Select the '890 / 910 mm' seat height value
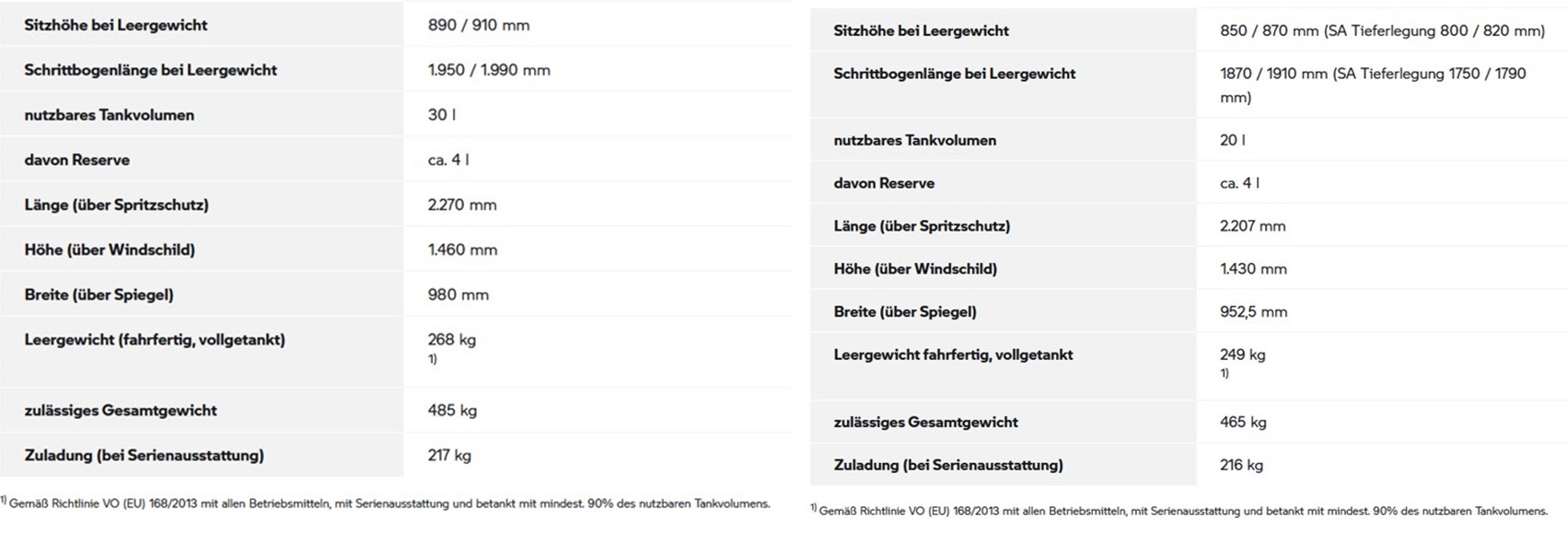The height and width of the screenshot is (533, 1568). pyautogui.click(x=479, y=25)
